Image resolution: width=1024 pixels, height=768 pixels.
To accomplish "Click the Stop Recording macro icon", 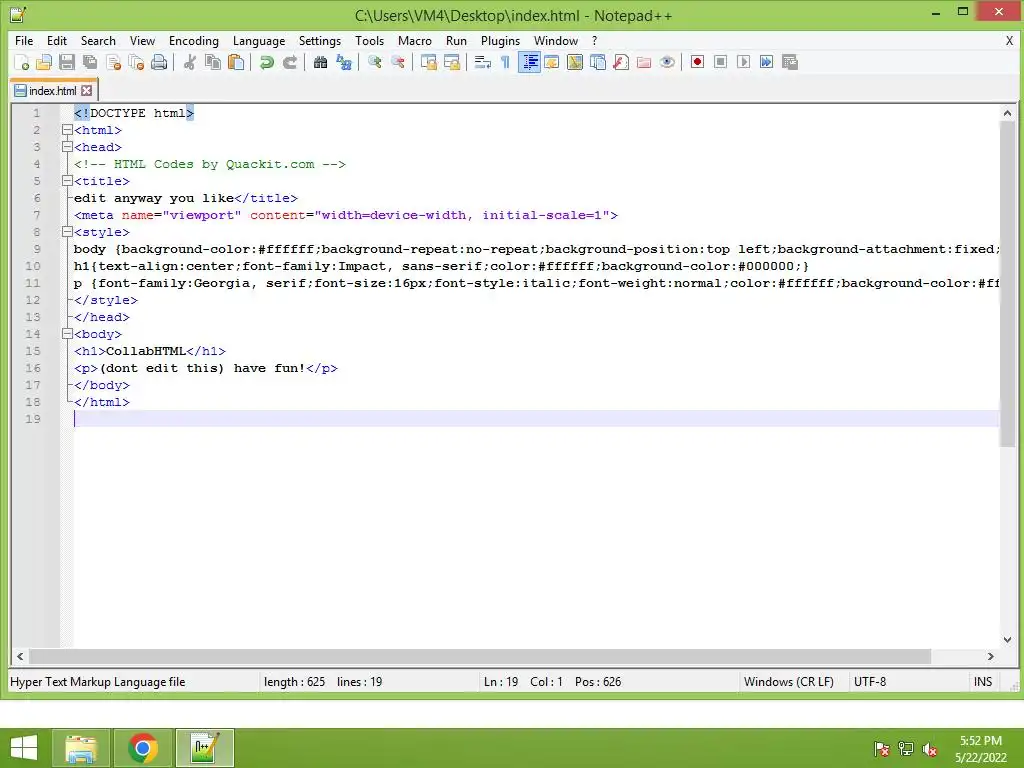I will pyautogui.click(x=720, y=62).
